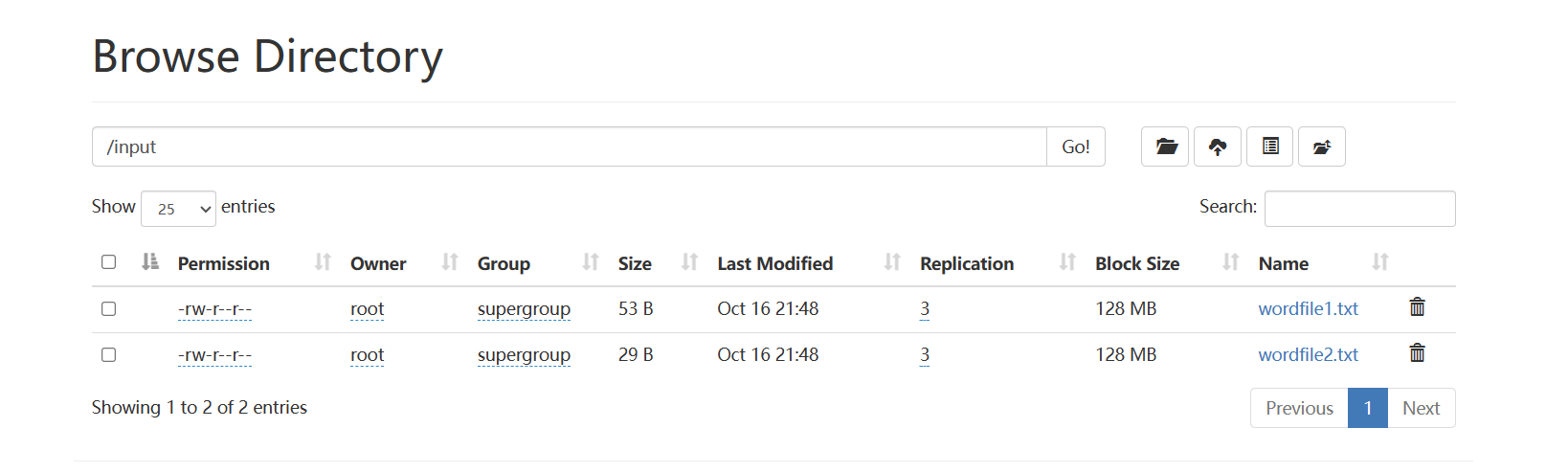
Task: Open the wordfile1.txt file link
Action: [1308, 308]
